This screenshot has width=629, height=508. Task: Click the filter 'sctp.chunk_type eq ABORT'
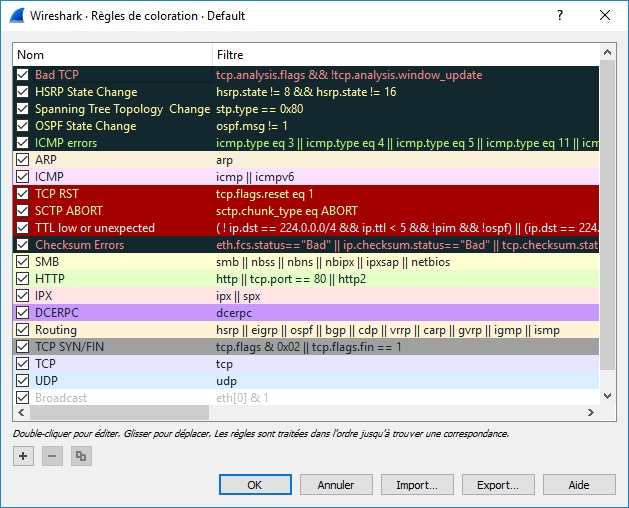tap(286, 211)
